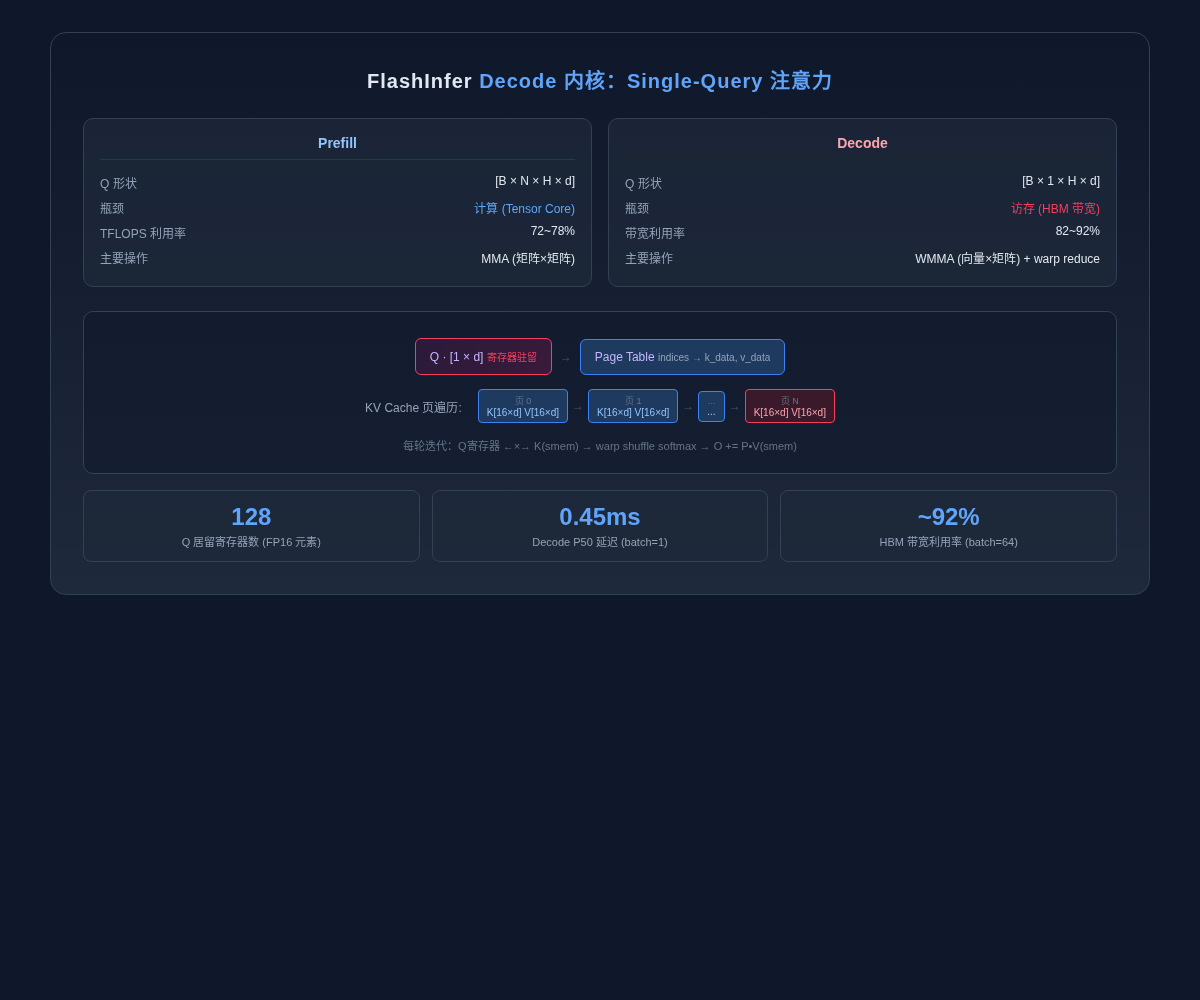Click the 72~78% TFLOPS utilization value

pos(553,231)
